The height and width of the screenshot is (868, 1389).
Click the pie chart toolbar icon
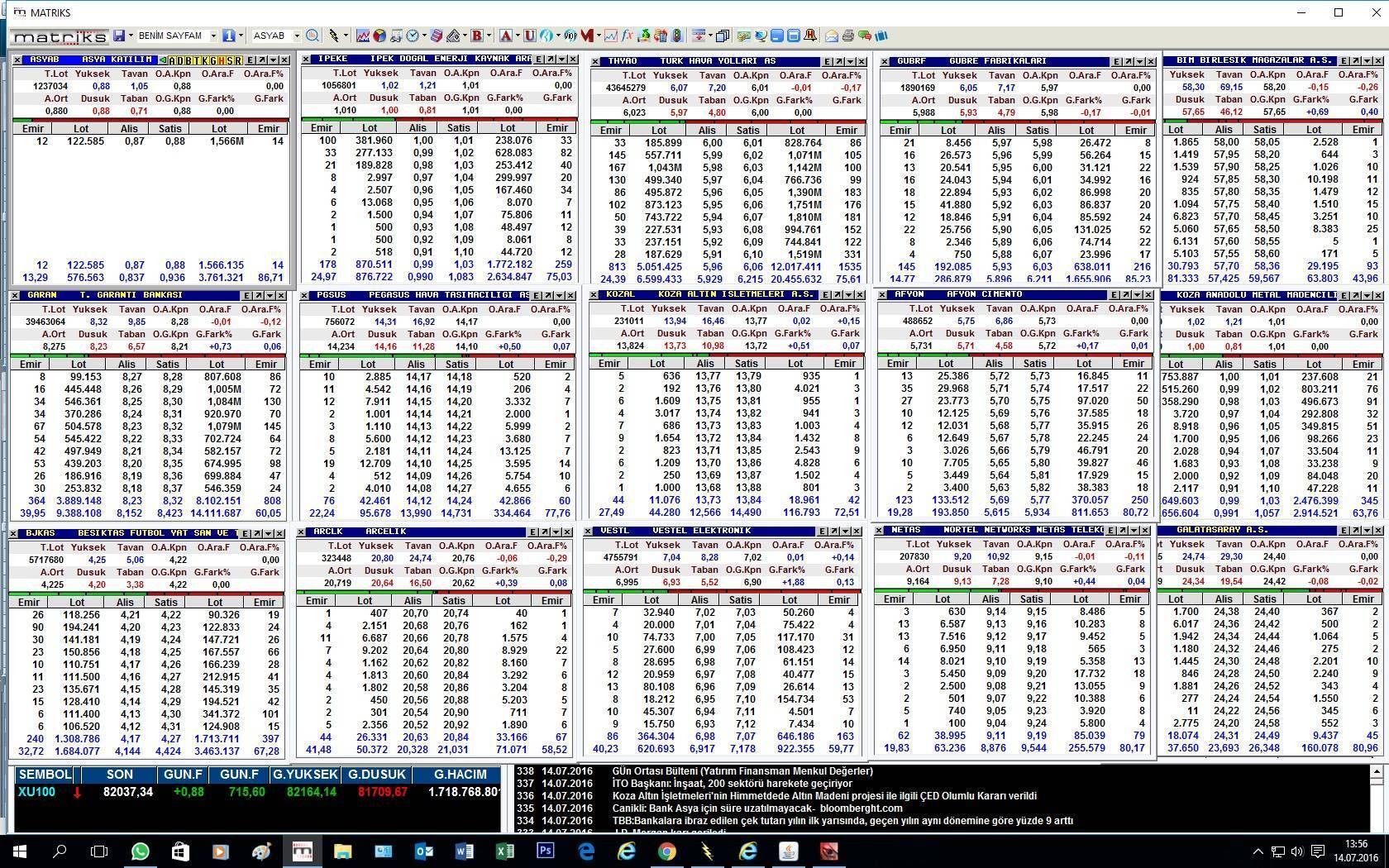pyautogui.click(x=379, y=36)
